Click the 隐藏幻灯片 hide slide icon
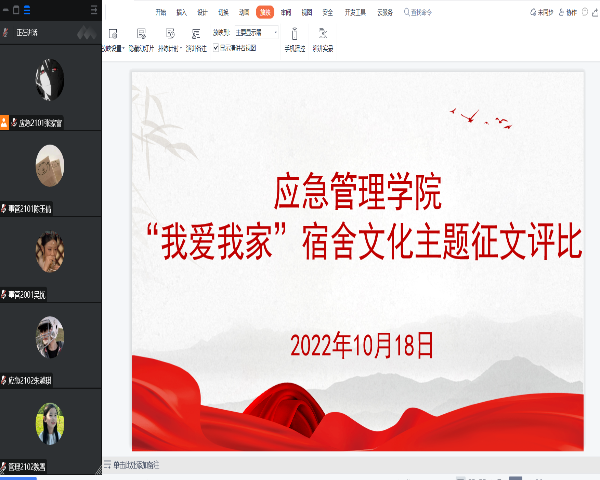Image resolution: width=600 pixels, height=480 pixels. coord(142,34)
